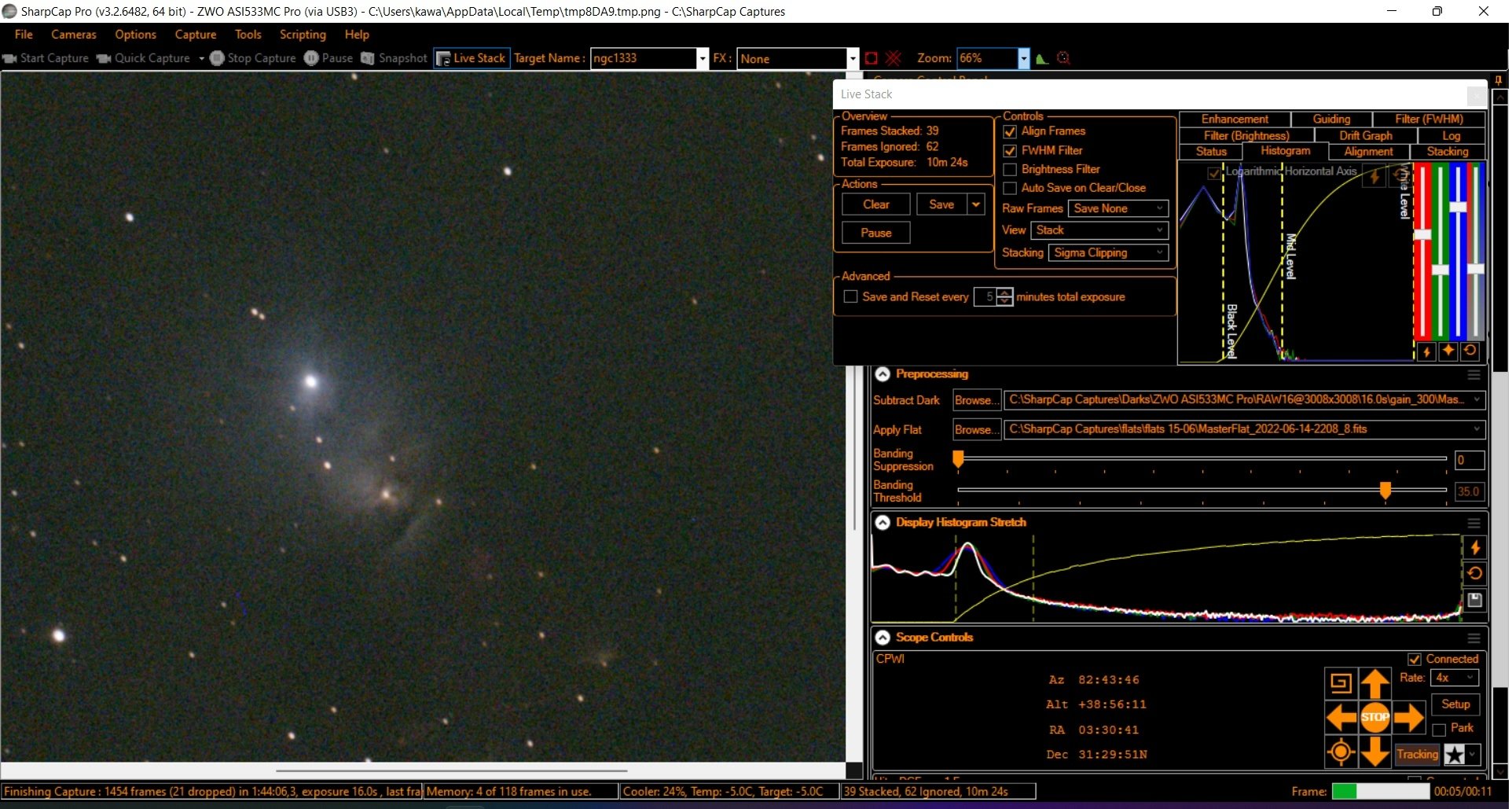Click the Snapshot toolbar button

395,58
